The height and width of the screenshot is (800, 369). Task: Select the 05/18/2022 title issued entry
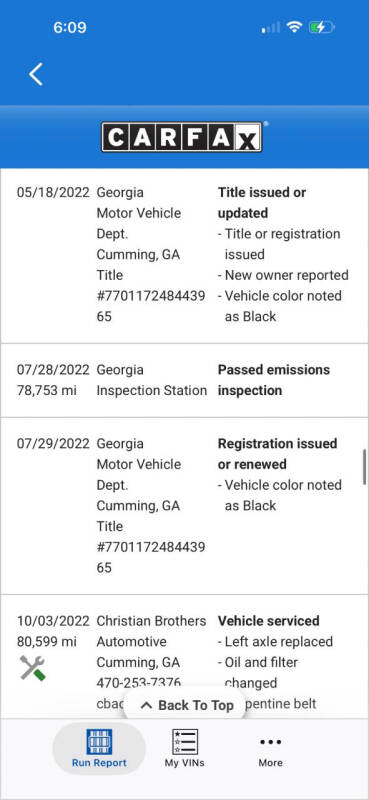click(184, 255)
